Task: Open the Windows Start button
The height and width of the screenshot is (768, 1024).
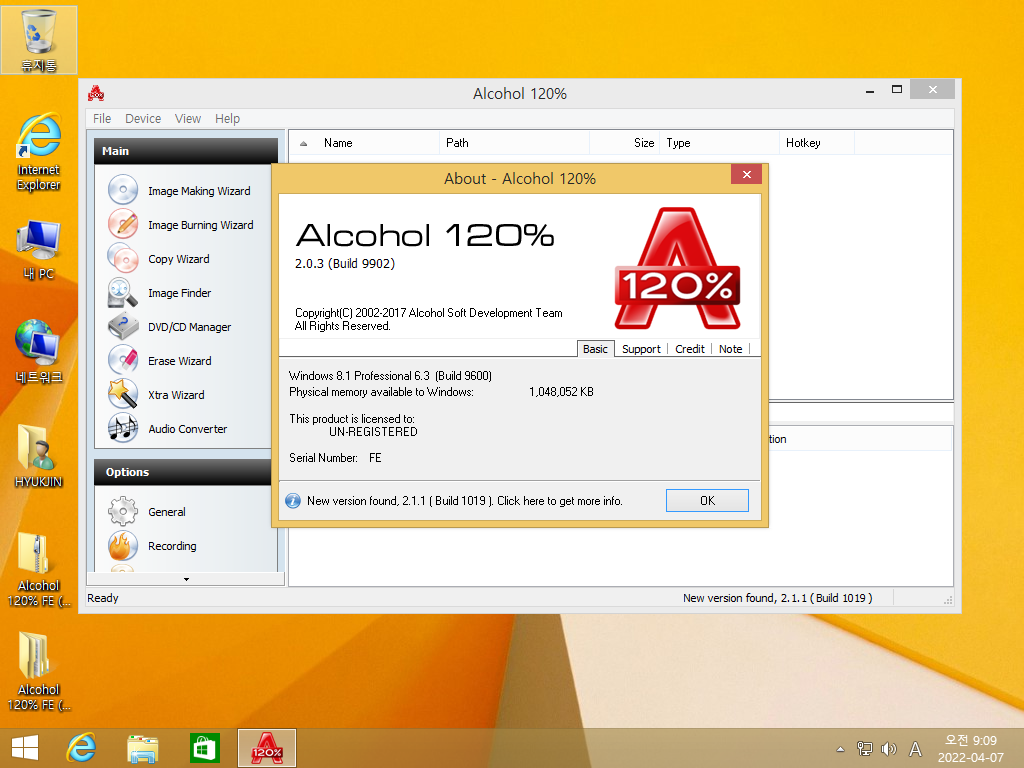Action: coord(25,748)
